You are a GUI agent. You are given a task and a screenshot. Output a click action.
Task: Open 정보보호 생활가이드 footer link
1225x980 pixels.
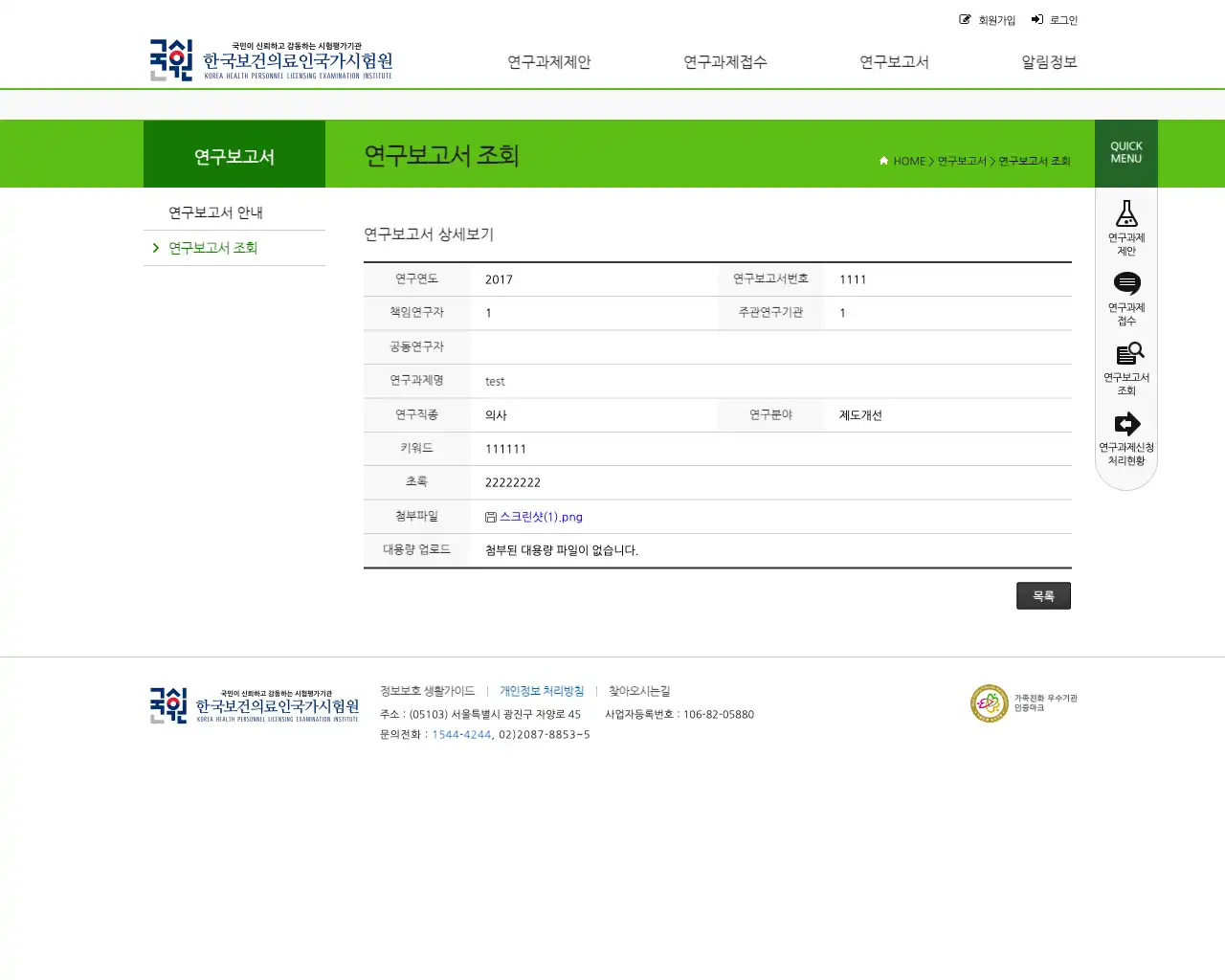[427, 691]
